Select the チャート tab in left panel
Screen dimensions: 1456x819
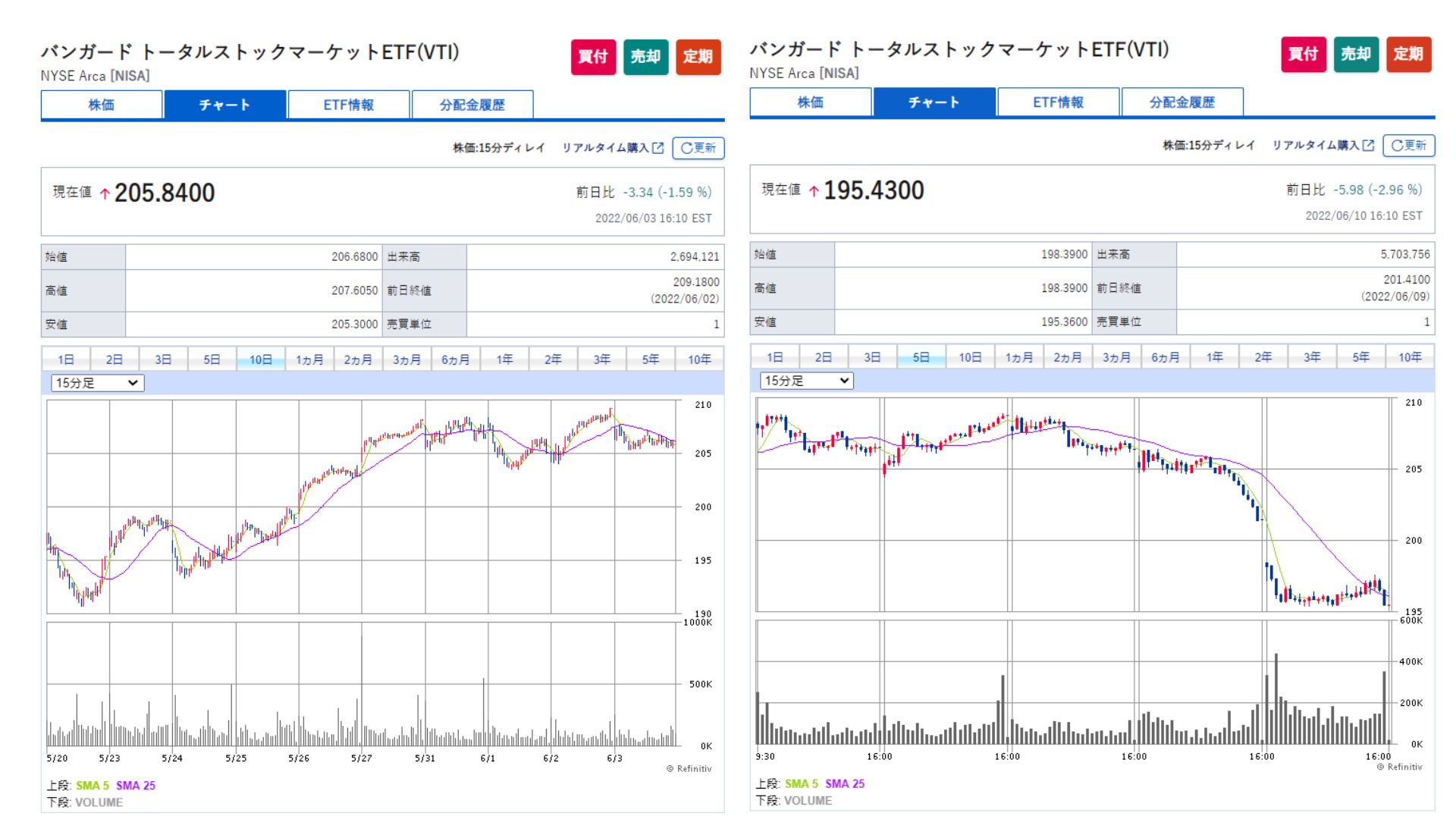point(225,105)
